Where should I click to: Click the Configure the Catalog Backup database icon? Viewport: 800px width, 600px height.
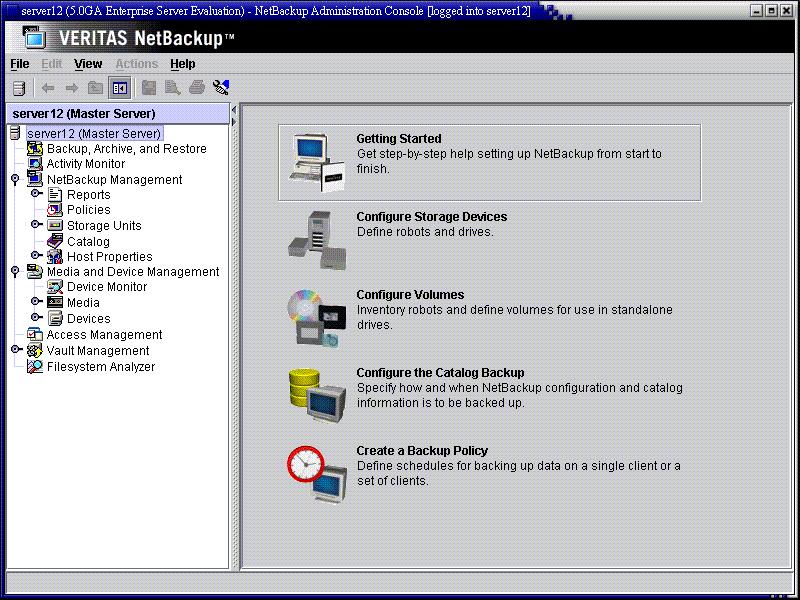(x=317, y=396)
